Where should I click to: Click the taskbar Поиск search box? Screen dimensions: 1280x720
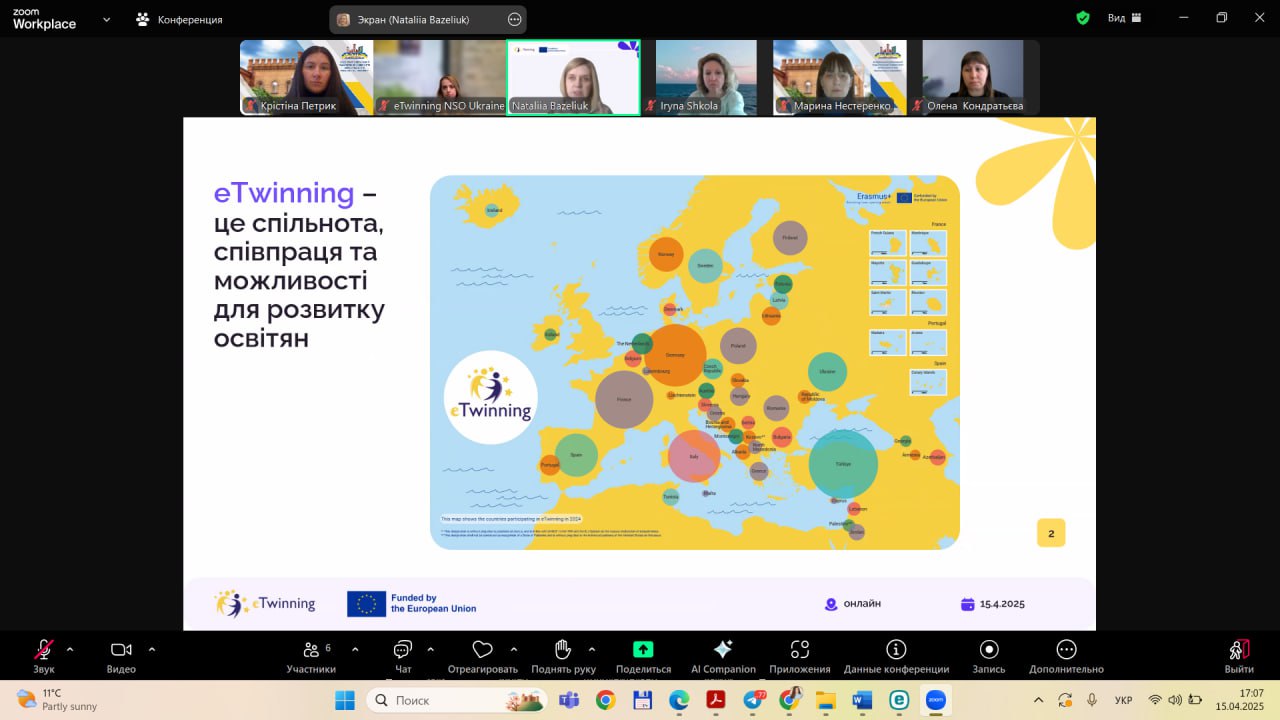point(457,700)
